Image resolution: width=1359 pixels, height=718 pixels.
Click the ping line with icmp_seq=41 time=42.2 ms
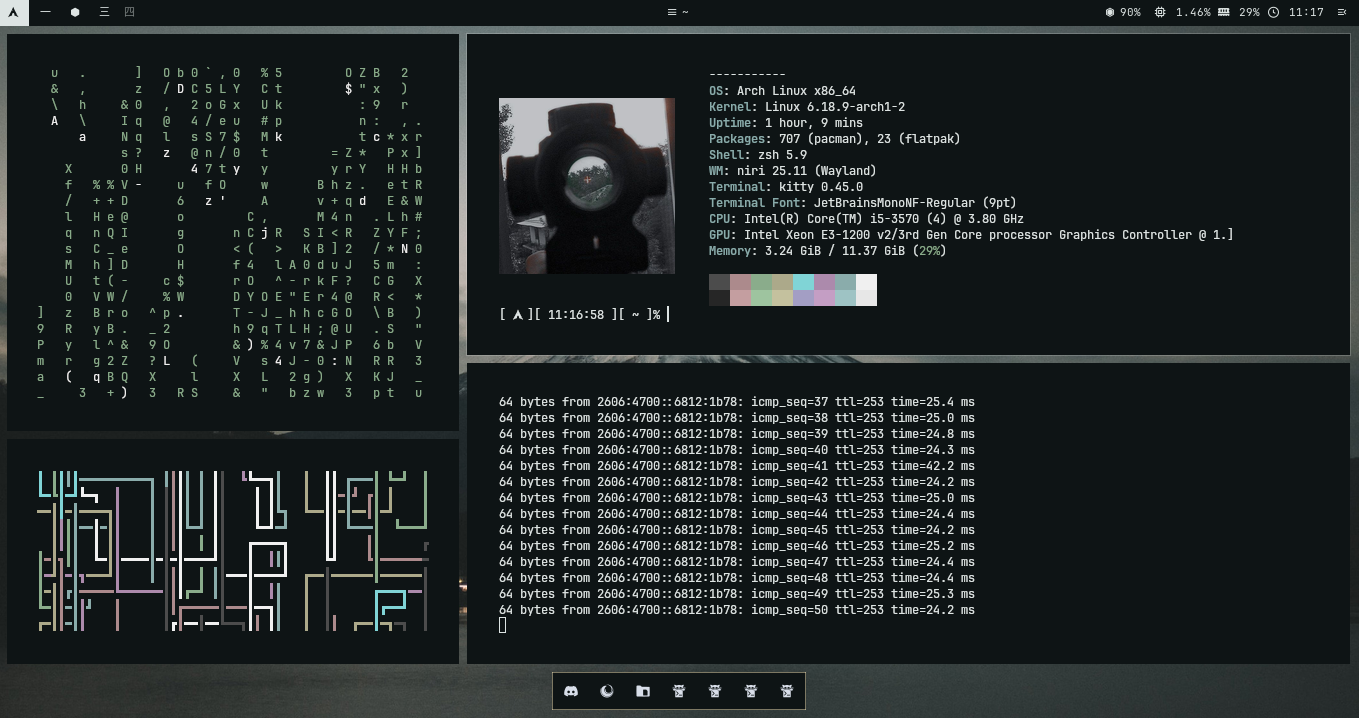click(737, 466)
